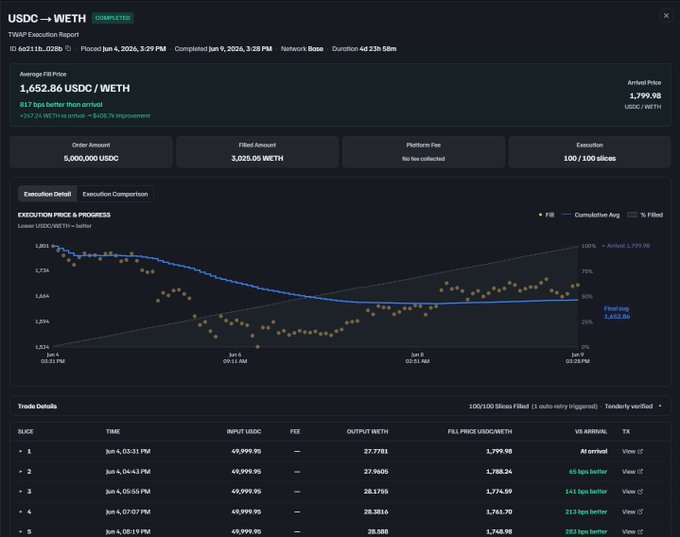Open View transaction link for slice 3
The width and height of the screenshot is (680, 537).
[632, 491]
